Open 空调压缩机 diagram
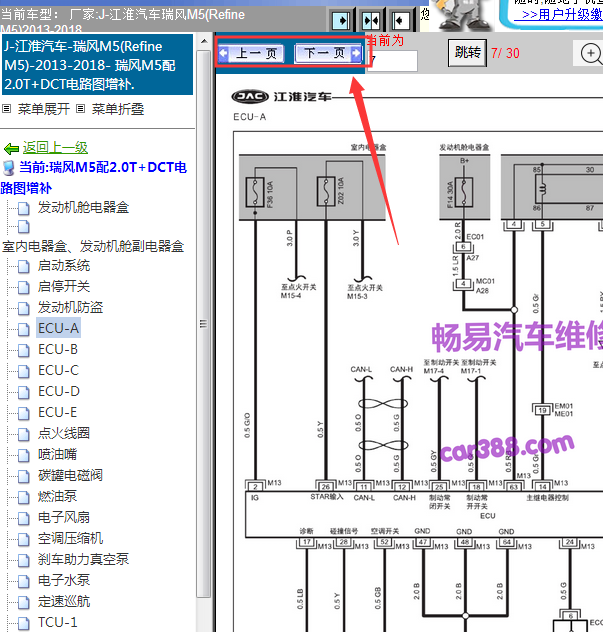Viewport: 603px width, 632px height. pyautogui.click(x=70, y=538)
